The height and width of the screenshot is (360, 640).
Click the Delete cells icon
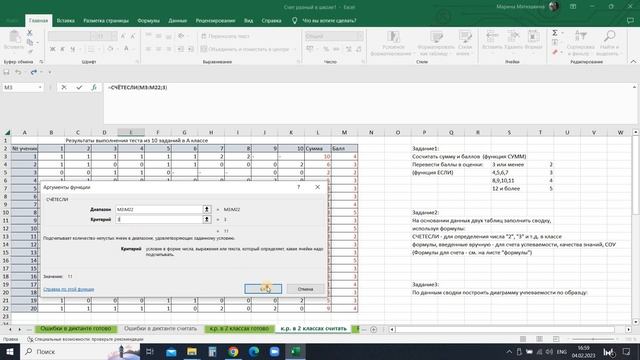pyautogui.click(x=513, y=37)
